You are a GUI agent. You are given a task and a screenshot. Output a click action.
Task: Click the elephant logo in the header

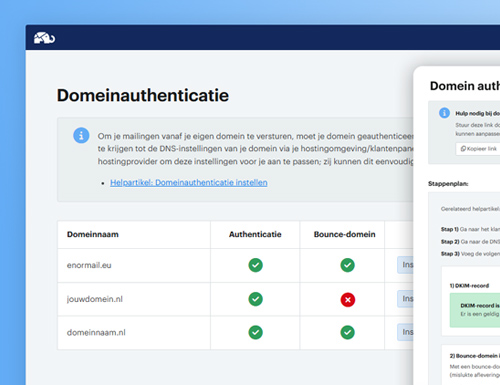tap(44, 38)
